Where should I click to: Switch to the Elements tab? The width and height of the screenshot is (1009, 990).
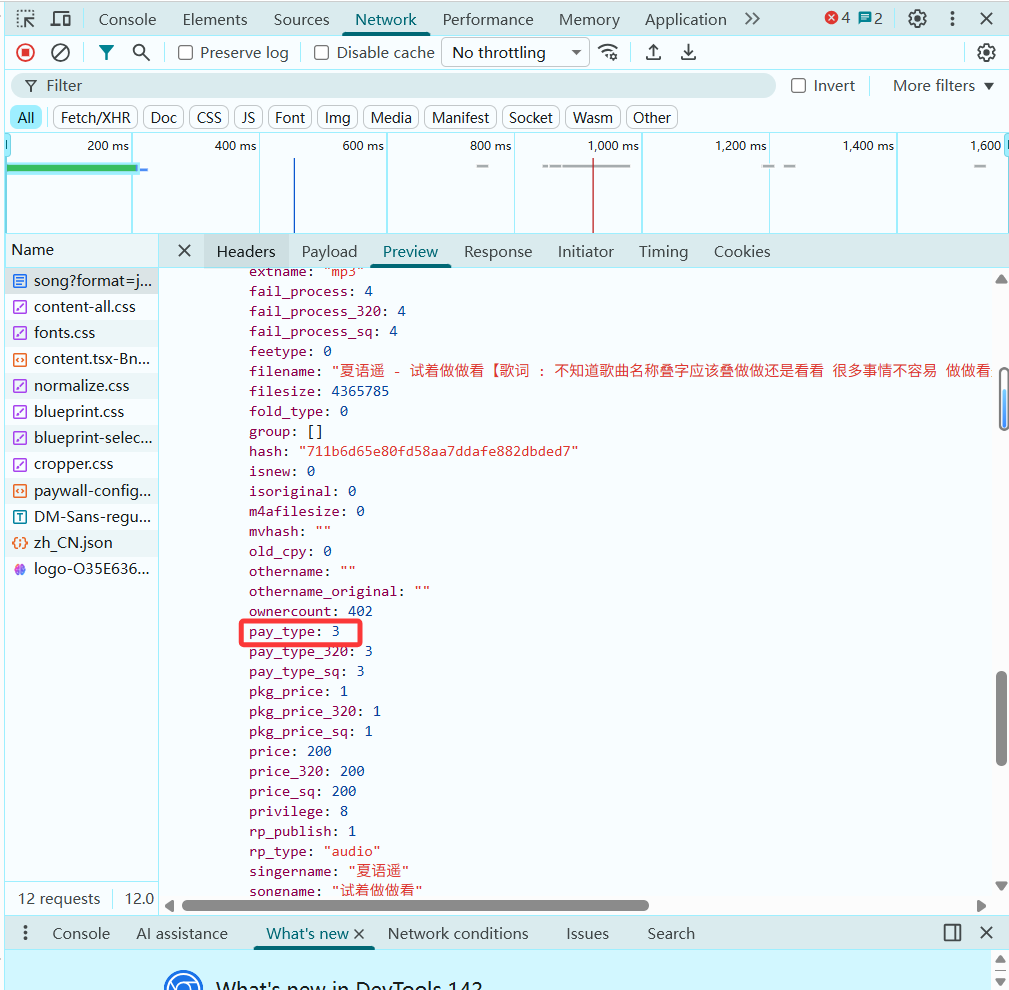point(215,19)
